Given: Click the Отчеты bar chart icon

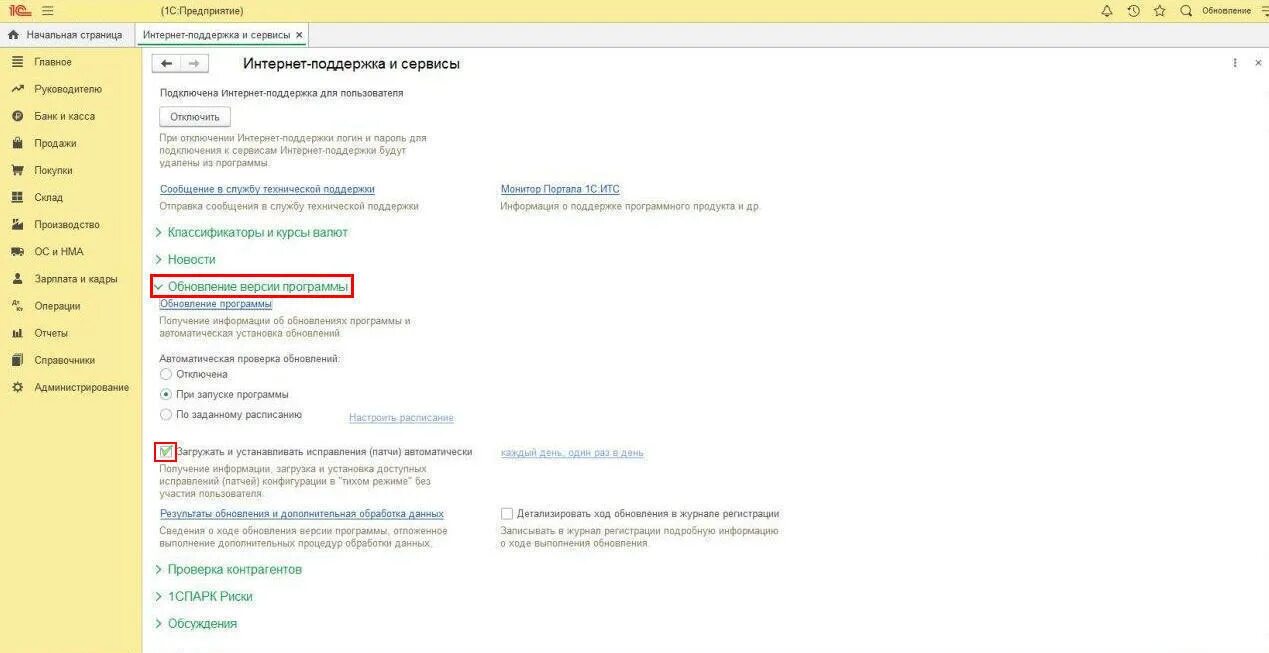Looking at the screenshot, I should coord(17,333).
